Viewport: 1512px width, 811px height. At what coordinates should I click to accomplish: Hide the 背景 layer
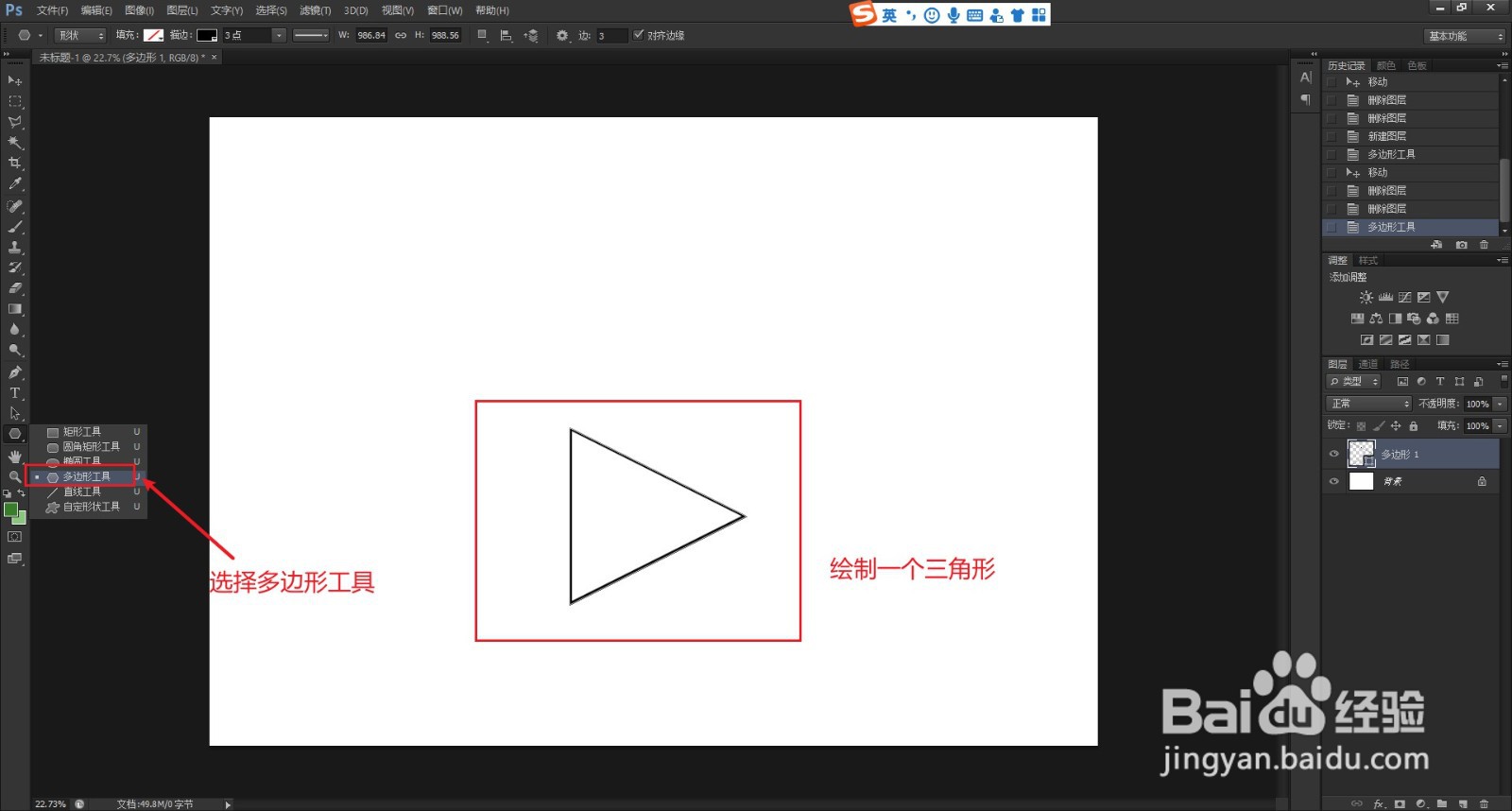point(1334,481)
